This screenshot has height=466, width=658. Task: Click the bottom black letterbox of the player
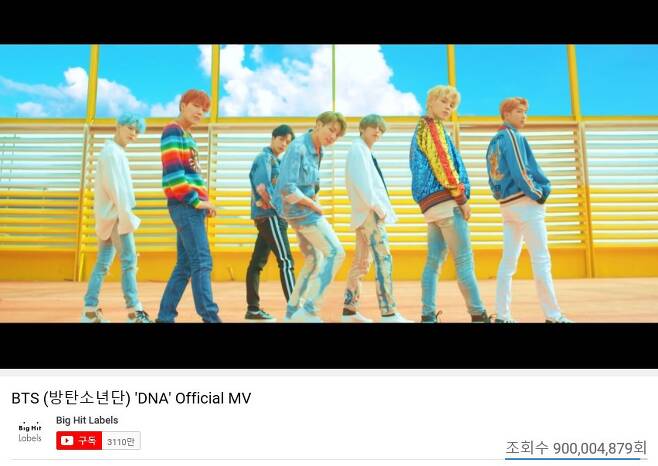click(x=329, y=346)
